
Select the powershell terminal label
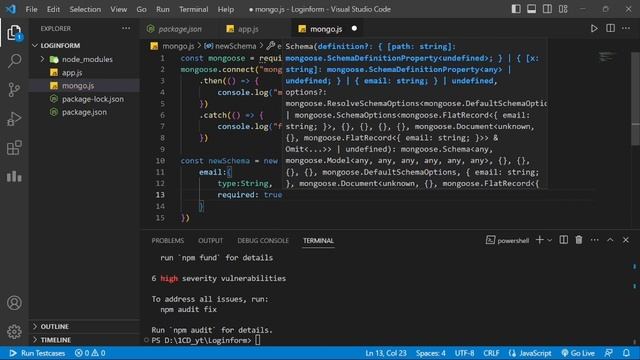click(507, 240)
